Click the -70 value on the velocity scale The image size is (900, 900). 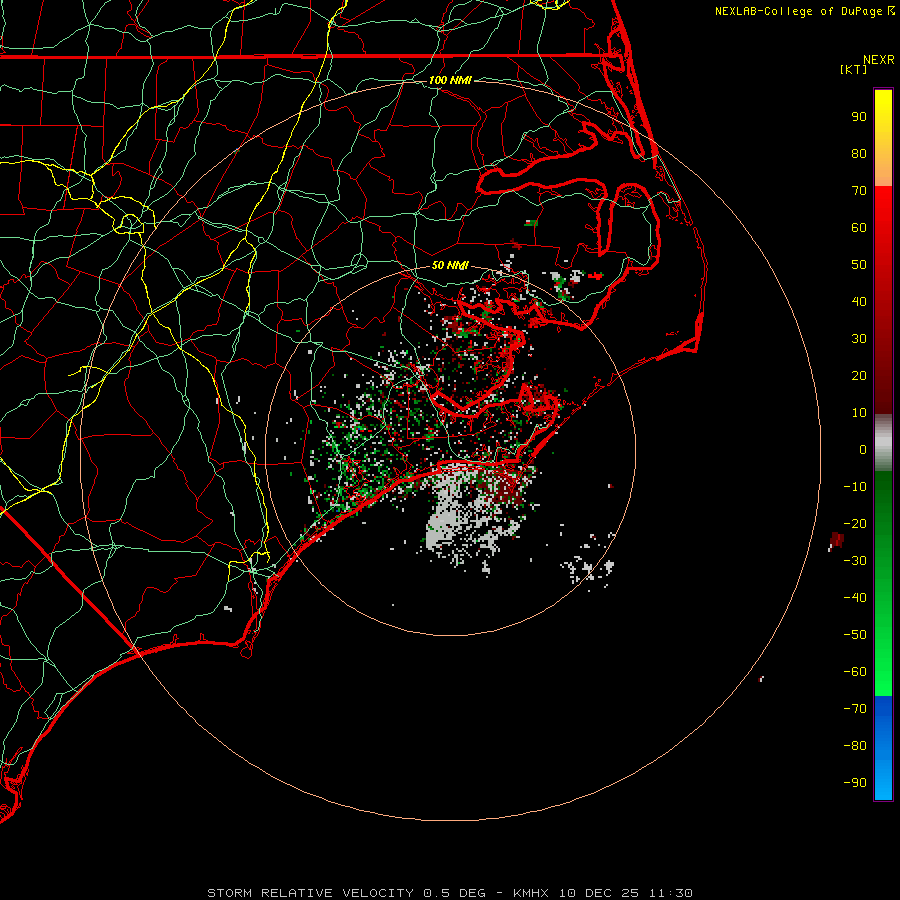coord(855,709)
